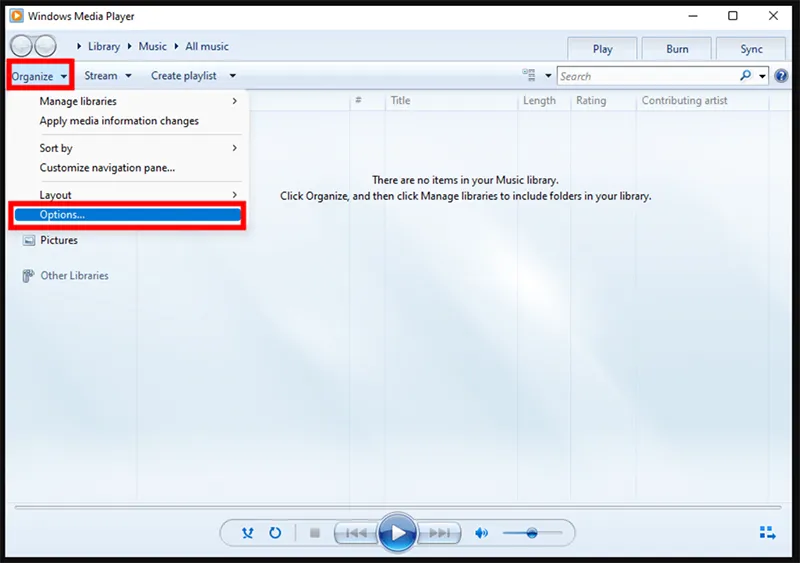Open the Sort by submenu
Image resolution: width=800 pixels, height=563 pixels.
coord(130,148)
